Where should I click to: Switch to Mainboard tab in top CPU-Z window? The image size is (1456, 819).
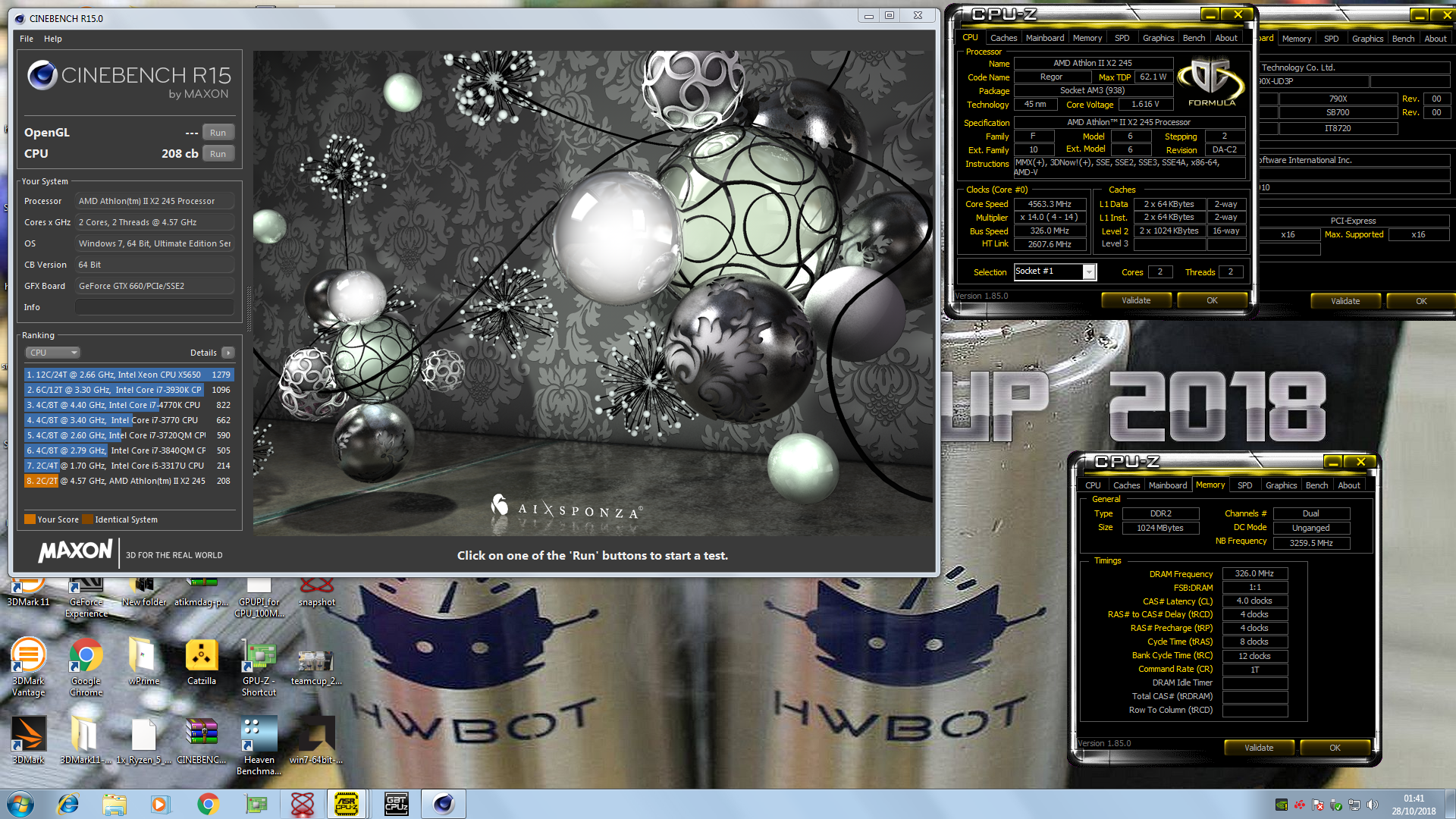[x=1045, y=38]
